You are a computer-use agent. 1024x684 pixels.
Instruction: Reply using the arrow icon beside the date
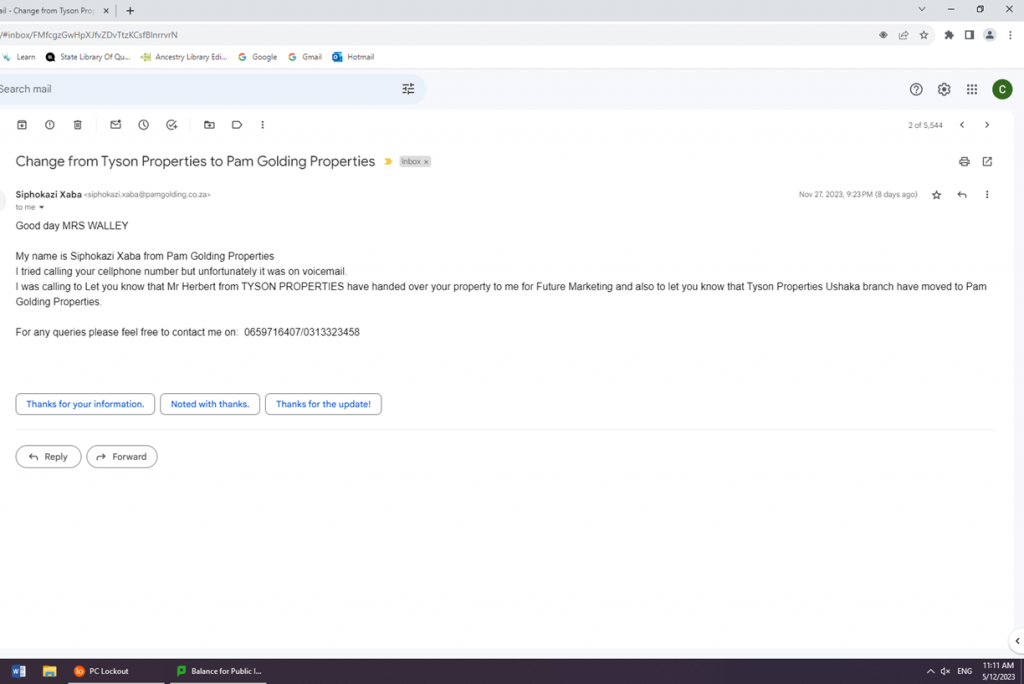pos(962,195)
